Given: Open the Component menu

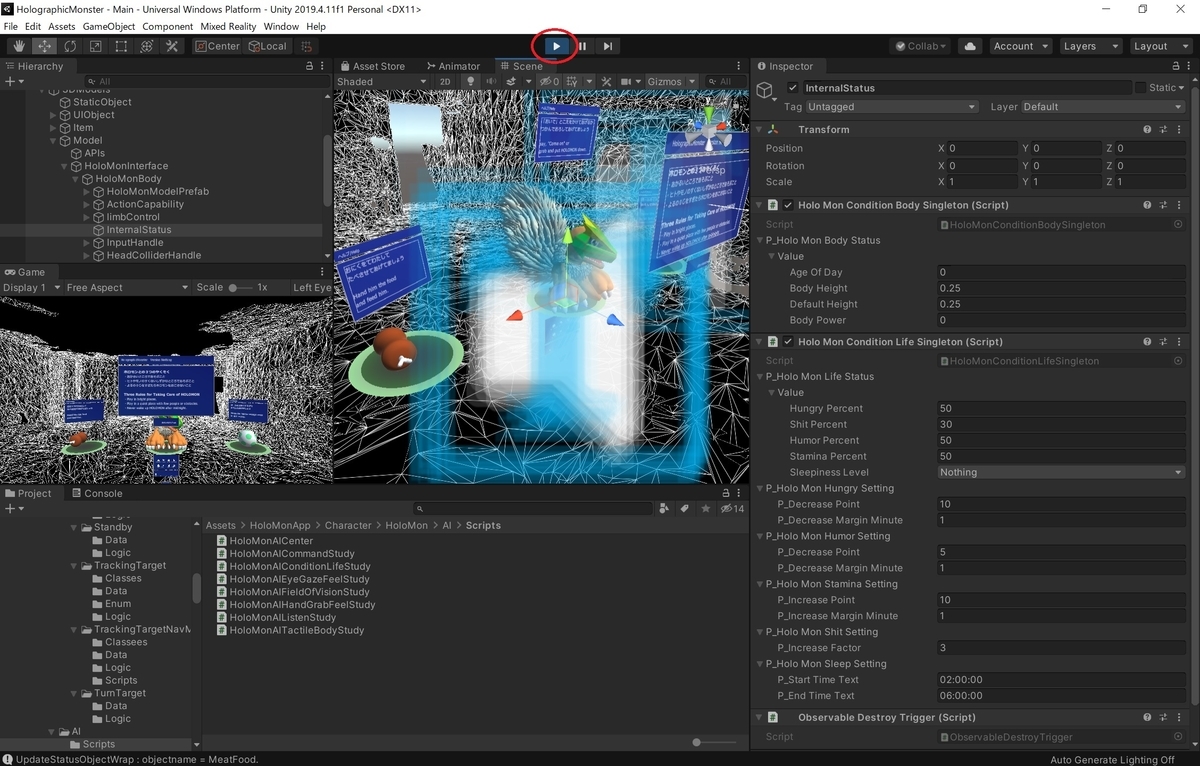Looking at the screenshot, I should (x=167, y=26).
